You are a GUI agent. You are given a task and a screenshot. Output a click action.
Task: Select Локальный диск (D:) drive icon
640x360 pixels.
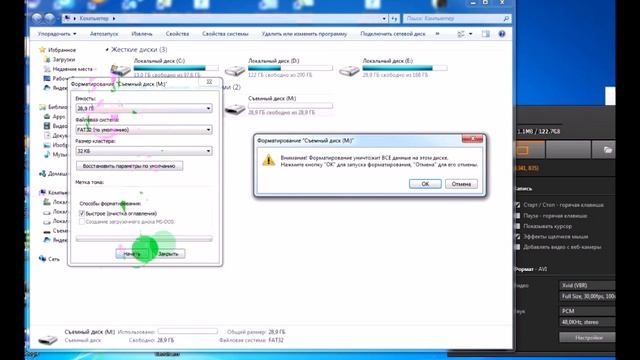pos(235,70)
